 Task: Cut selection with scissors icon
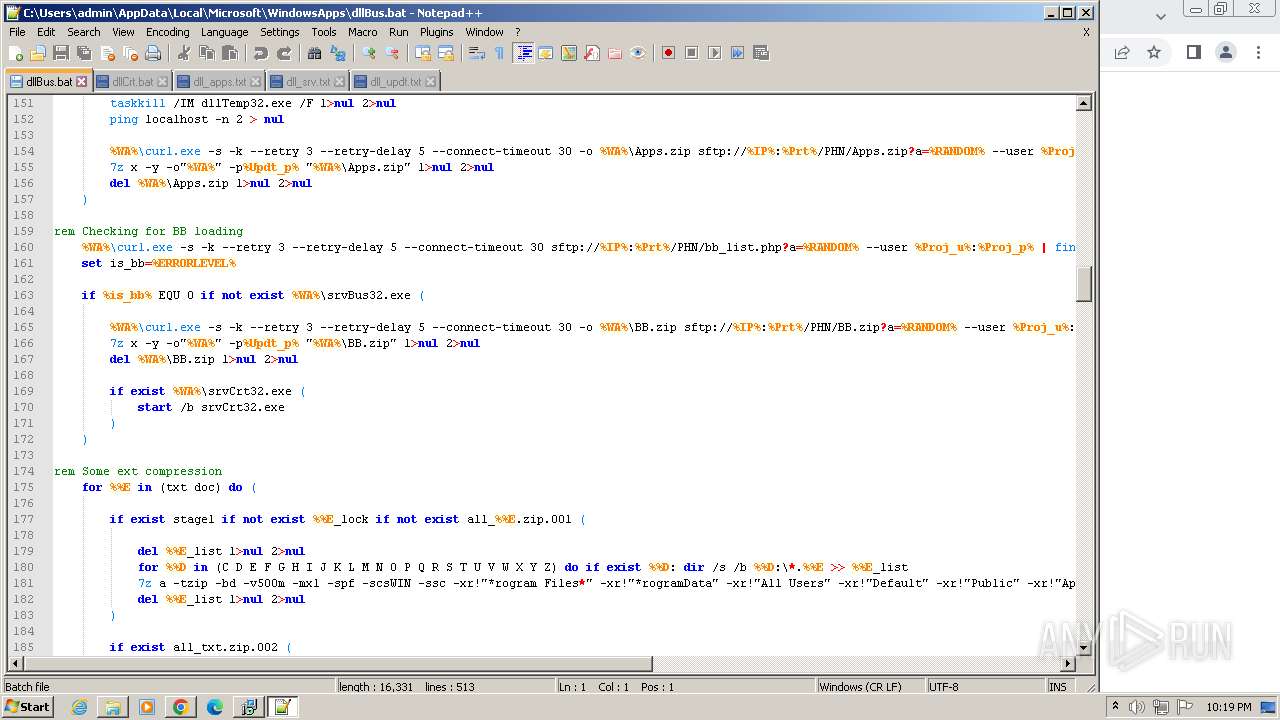[184, 53]
